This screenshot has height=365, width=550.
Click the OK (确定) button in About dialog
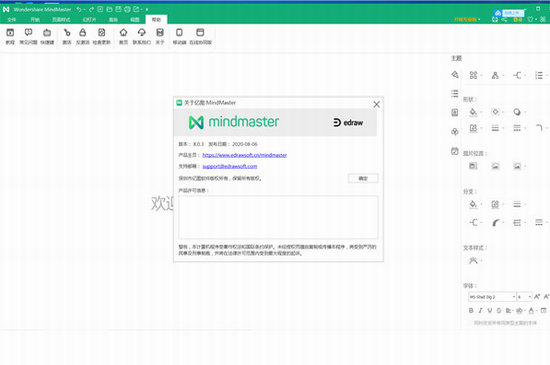363,178
